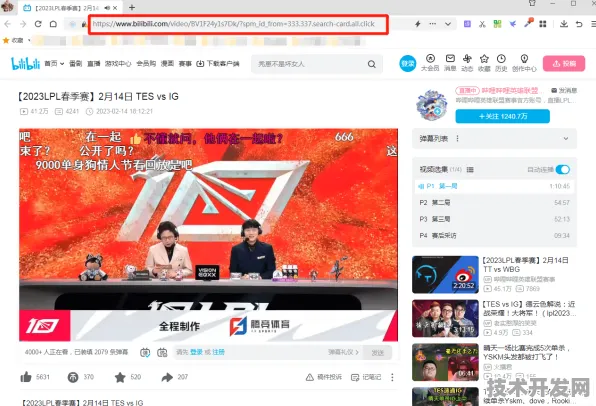Open 记笔记 notes button
Screen dimensions: 596x406
[x=366, y=377]
